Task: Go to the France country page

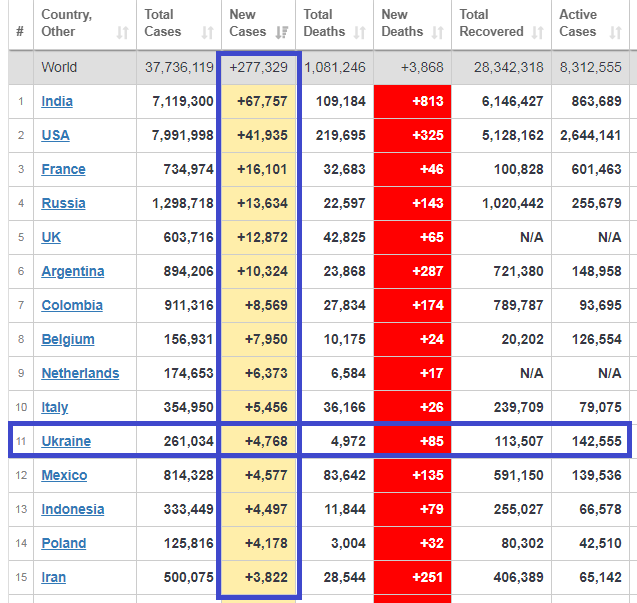Action: pos(63,170)
